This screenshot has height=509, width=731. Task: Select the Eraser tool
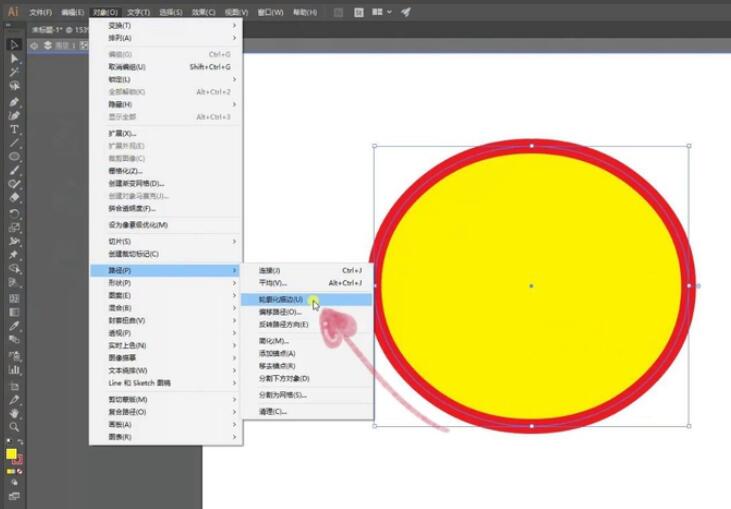coord(14,197)
